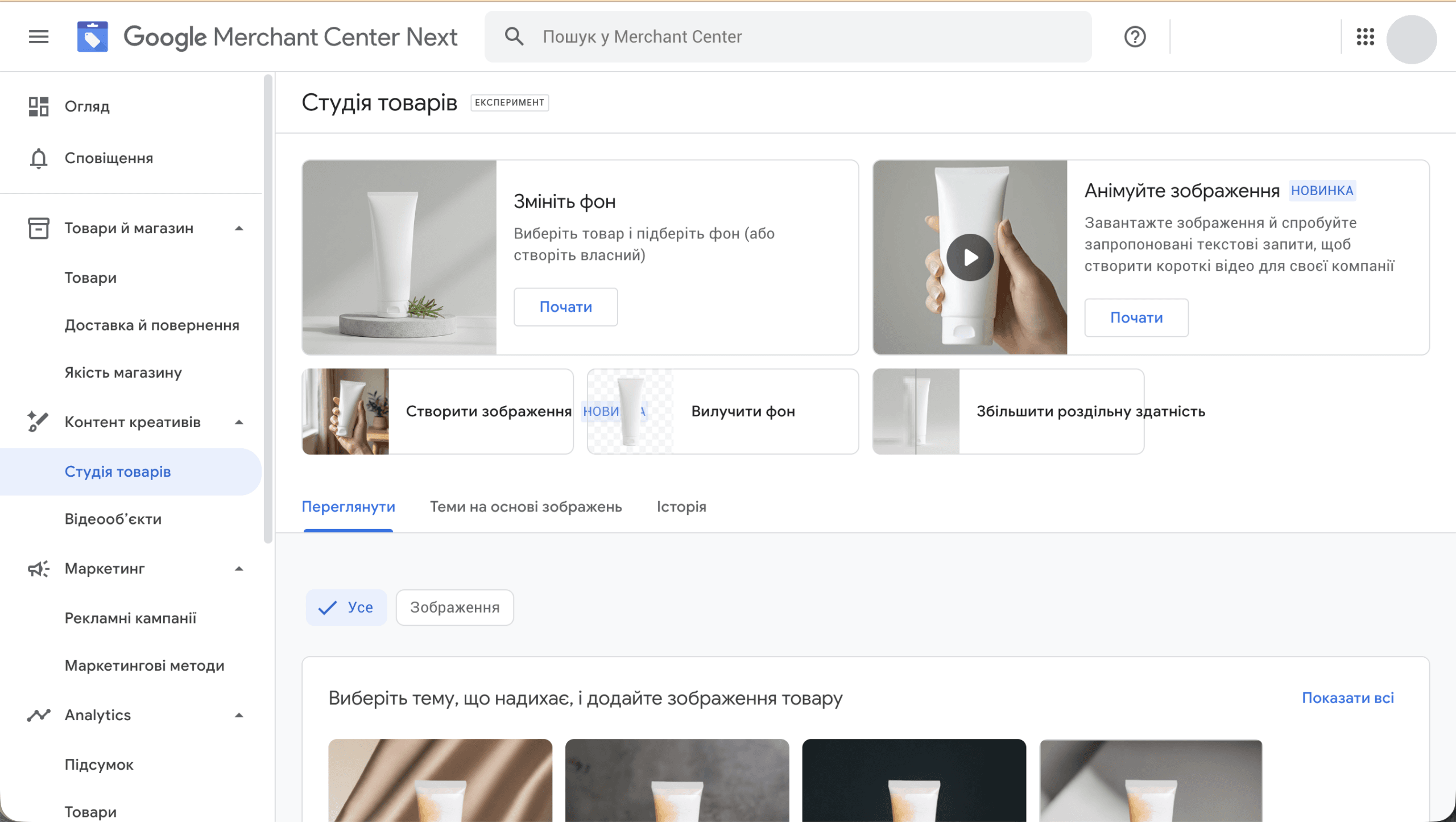
Task: Open Відеооб'єкти page
Action: pyautogui.click(x=131, y=519)
